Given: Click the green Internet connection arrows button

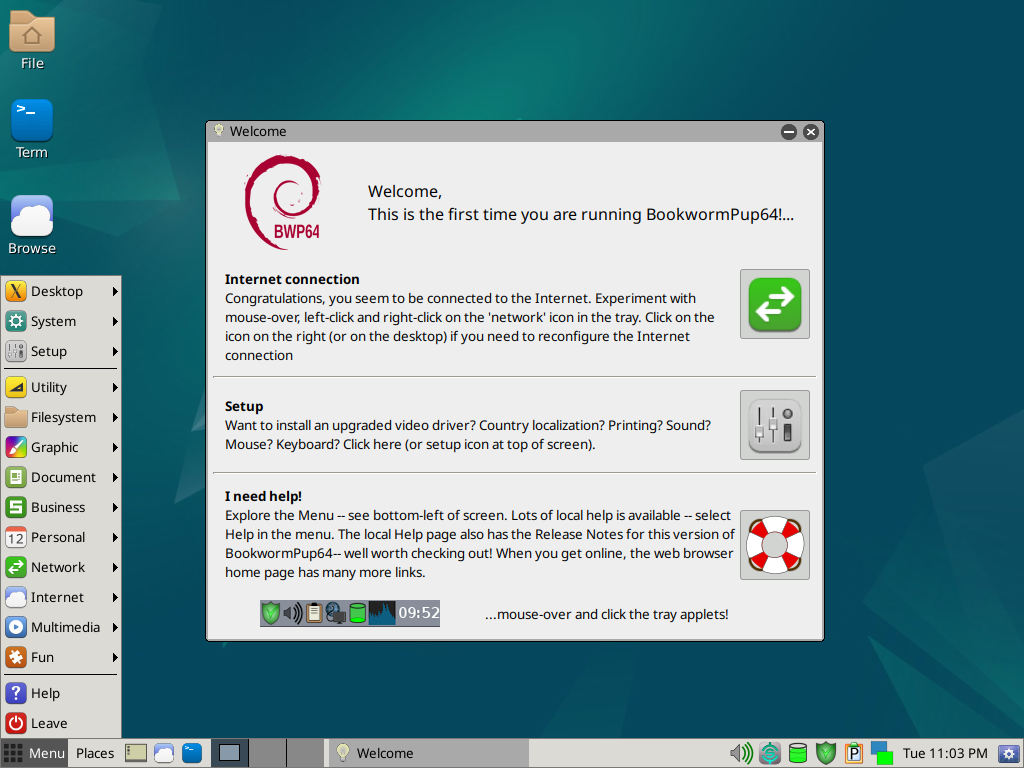Looking at the screenshot, I should (x=775, y=304).
